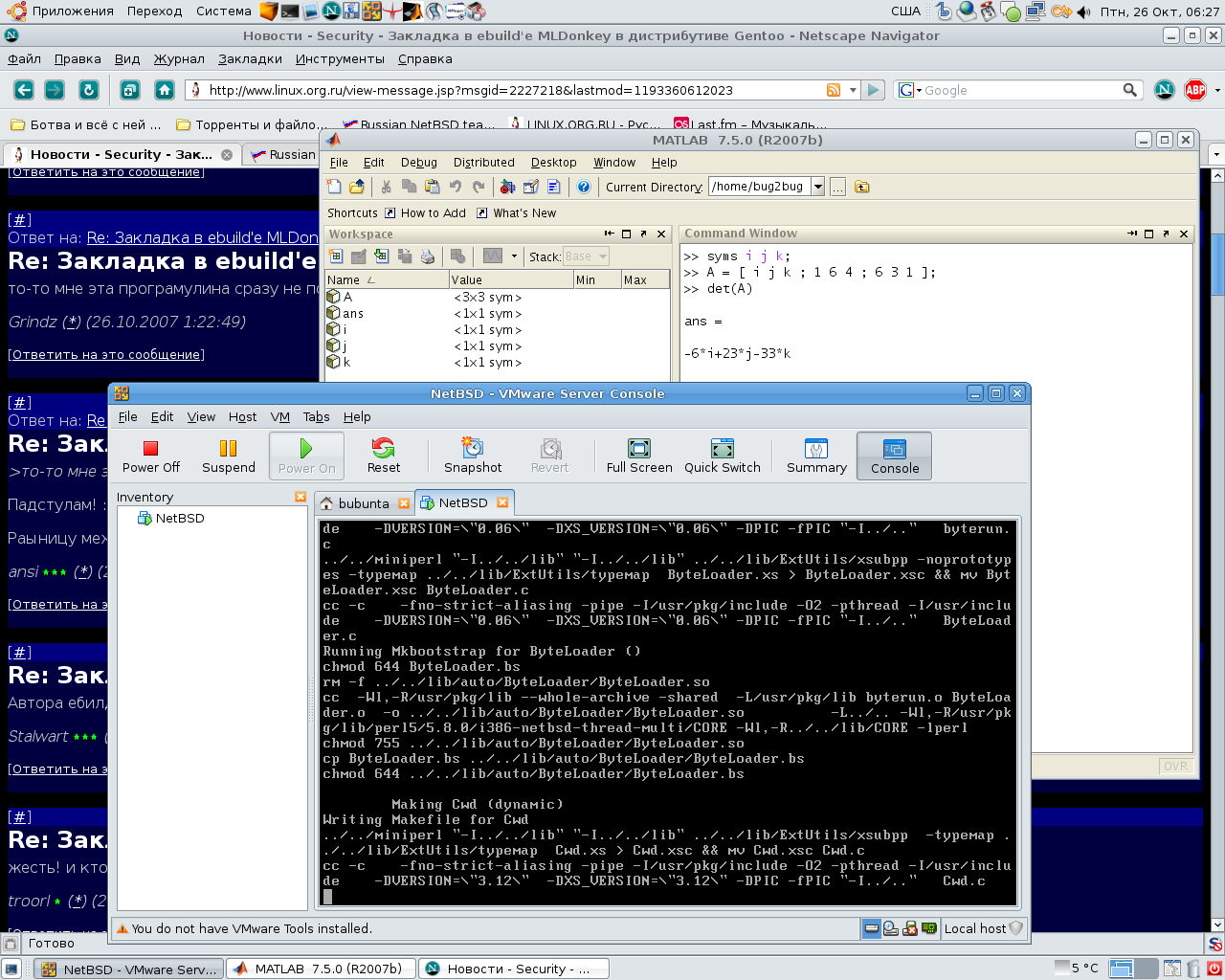Screen dimensions: 1225x980
Task: Open Simulink from the MATLAB toolbar
Action: 508,187
